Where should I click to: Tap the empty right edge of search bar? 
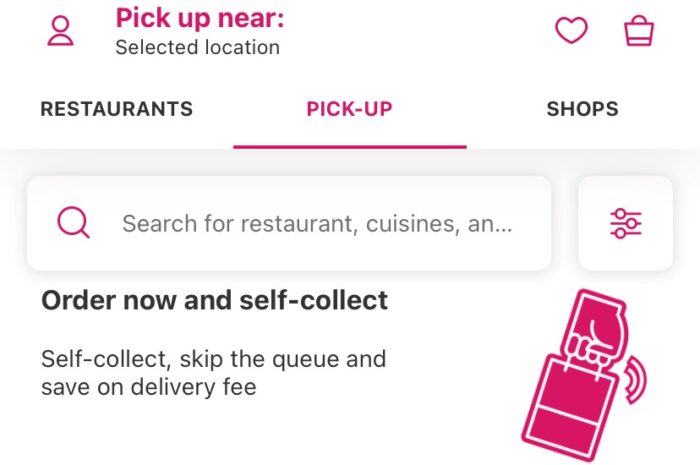[x=533, y=223]
